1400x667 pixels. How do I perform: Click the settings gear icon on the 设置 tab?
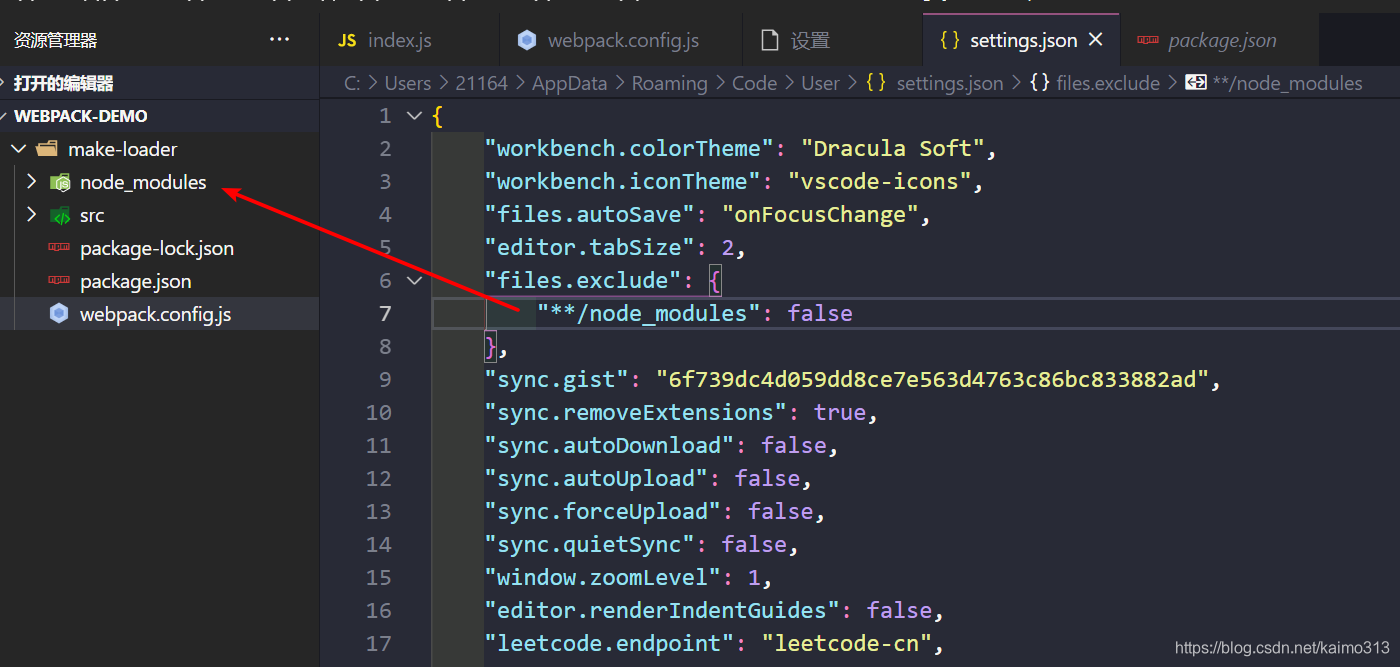click(x=771, y=40)
